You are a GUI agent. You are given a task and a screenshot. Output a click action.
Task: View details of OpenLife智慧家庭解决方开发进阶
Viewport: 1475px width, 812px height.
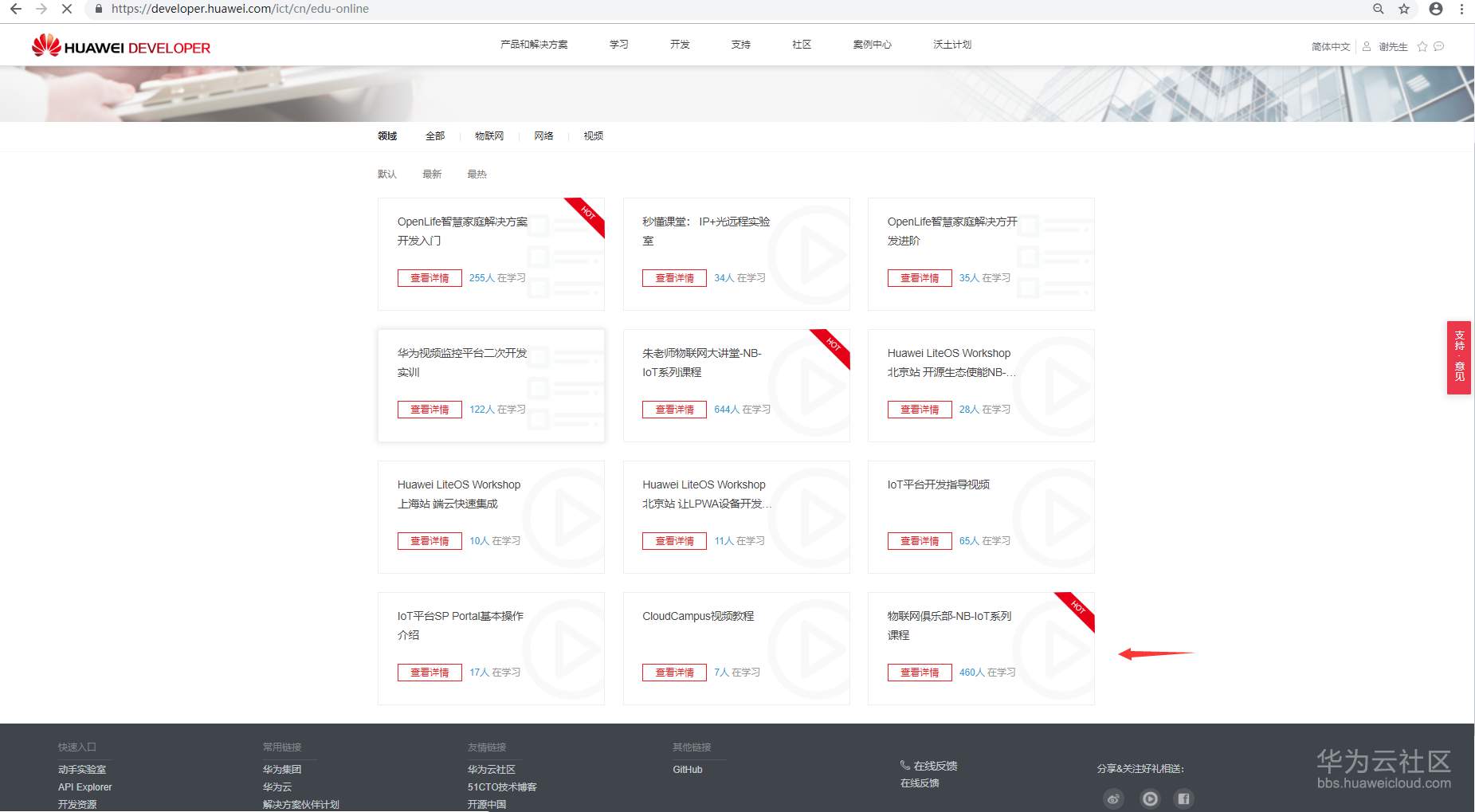pyautogui.click(x=920, y=278)
